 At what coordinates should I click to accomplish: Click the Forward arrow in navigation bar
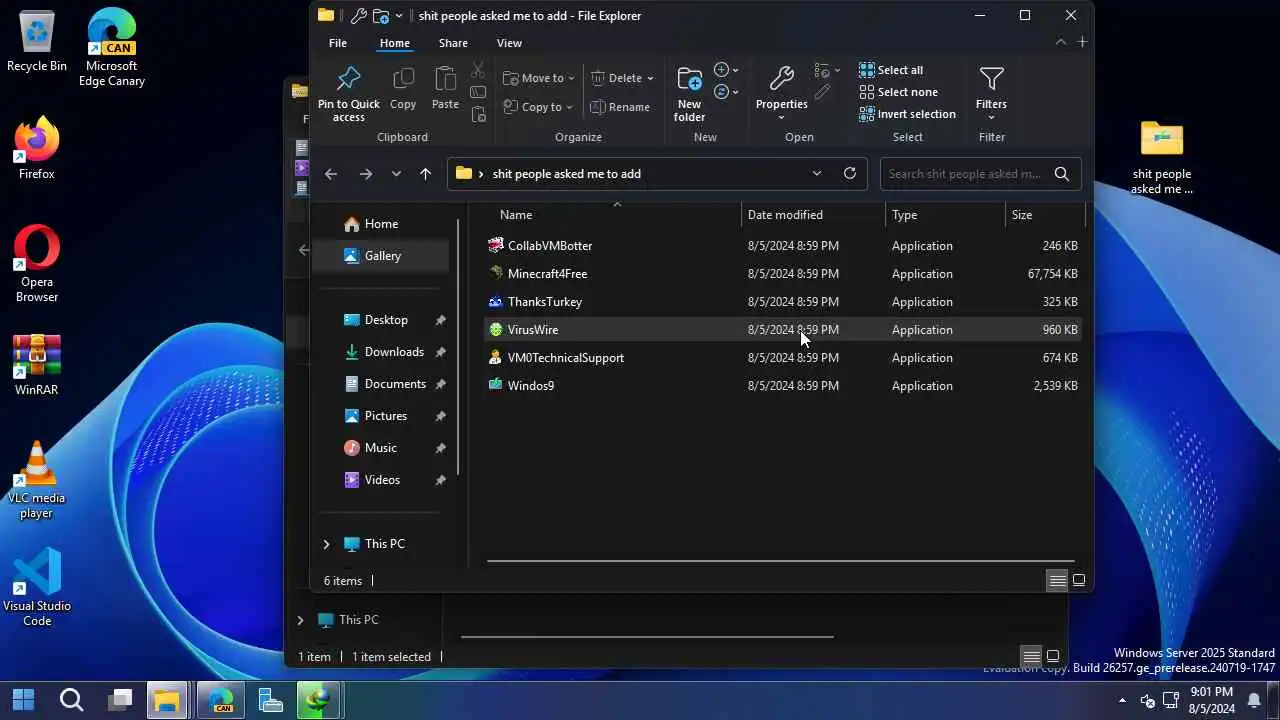(x=365, y=174)
